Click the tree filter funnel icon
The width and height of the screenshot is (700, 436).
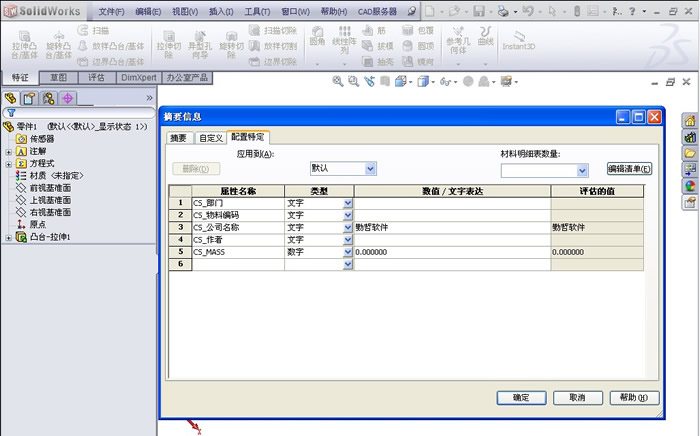(11, 113)
